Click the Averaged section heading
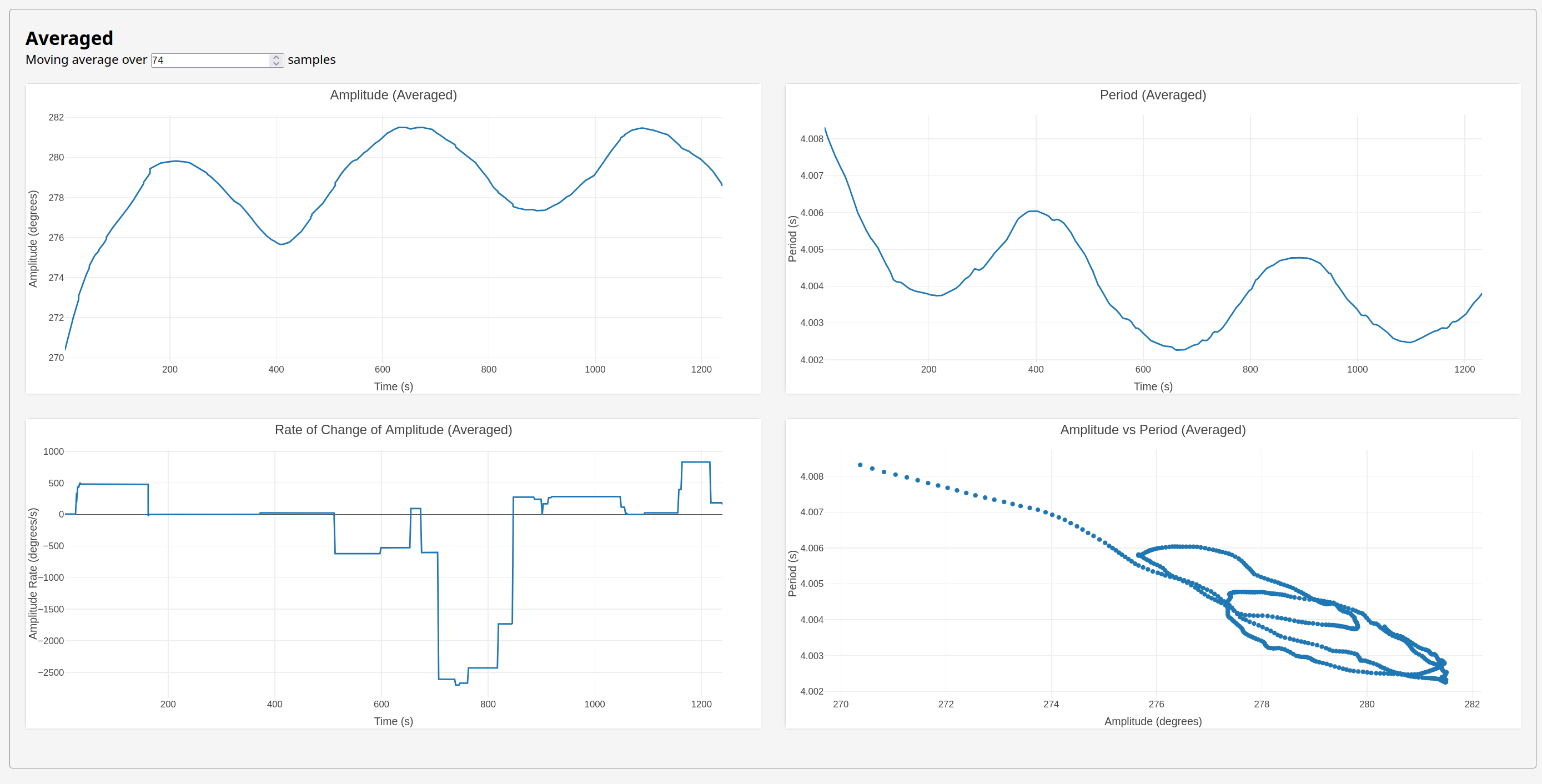The height and width of the screenshot is (784, 1542). [69, 38]
